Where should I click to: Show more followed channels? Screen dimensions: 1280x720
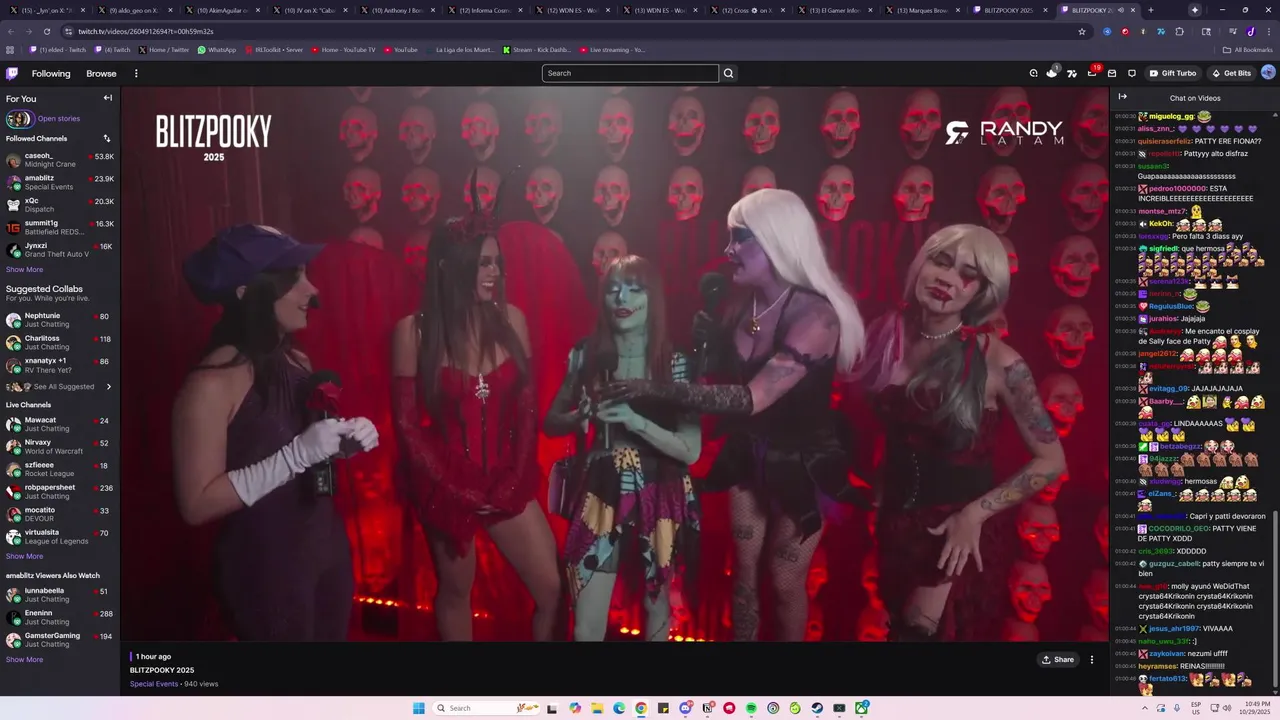pos(24,269)
